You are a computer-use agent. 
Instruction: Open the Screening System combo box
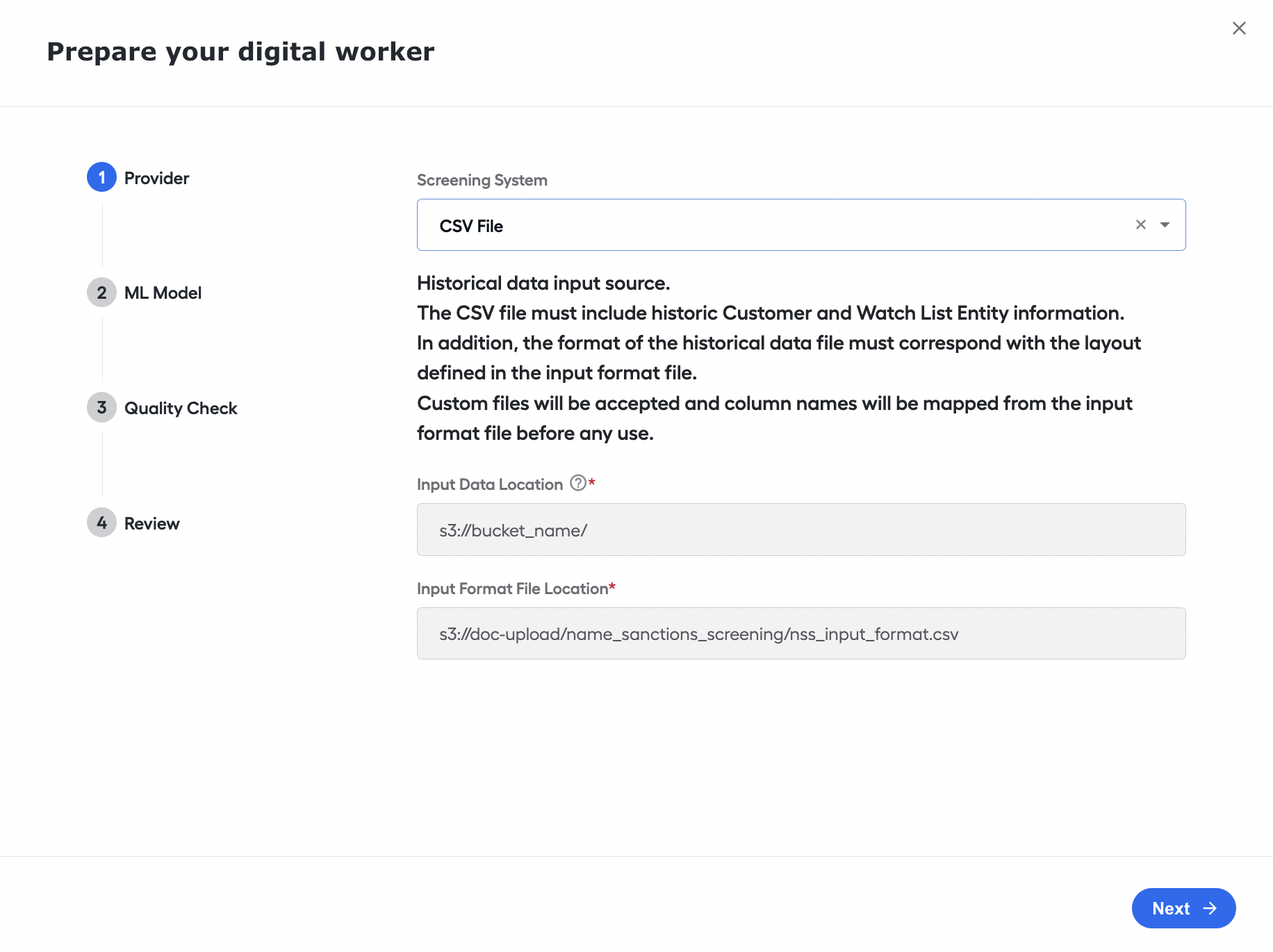(801, 225)
